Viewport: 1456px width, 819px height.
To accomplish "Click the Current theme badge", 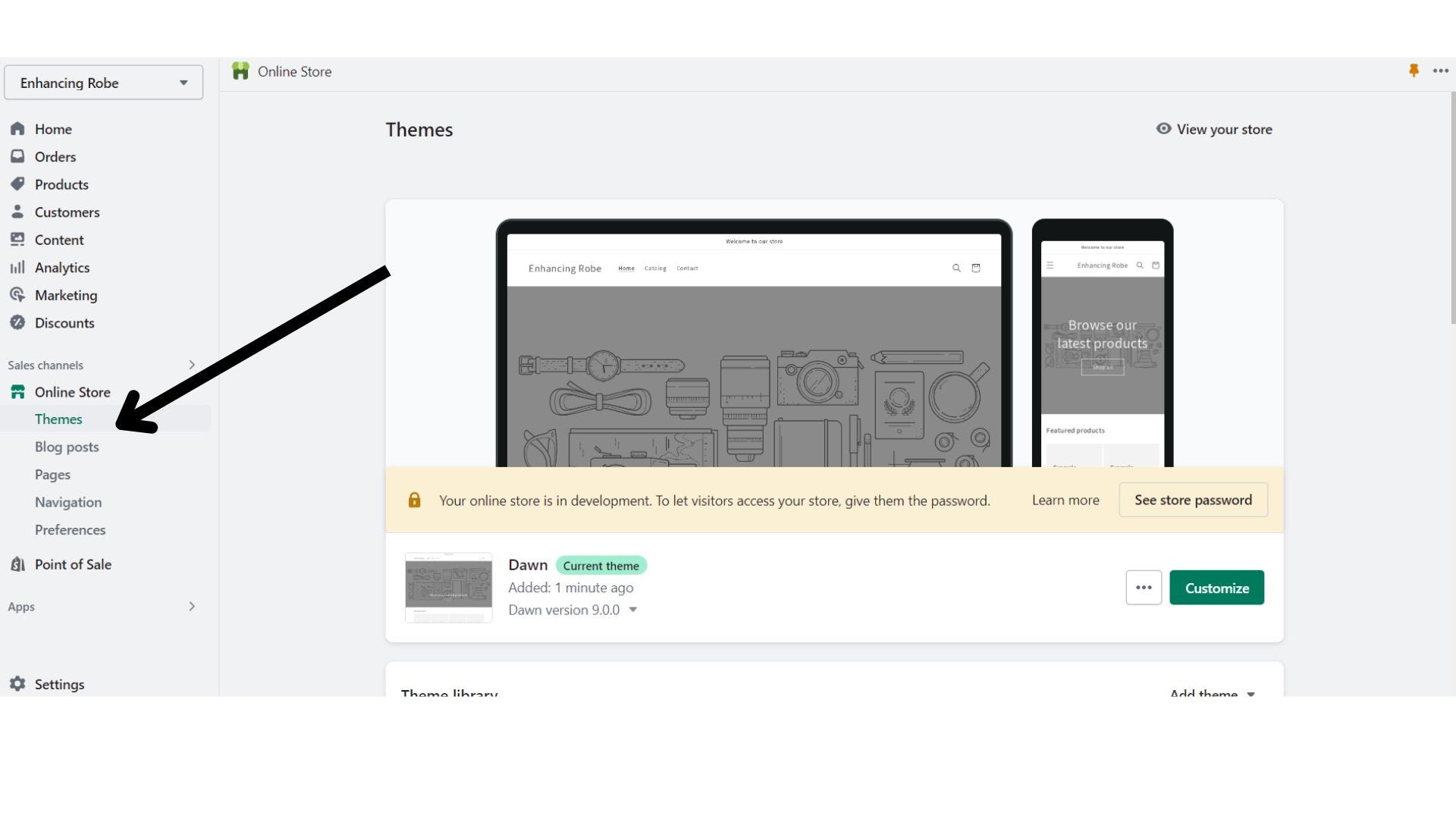I will [601, 566].
